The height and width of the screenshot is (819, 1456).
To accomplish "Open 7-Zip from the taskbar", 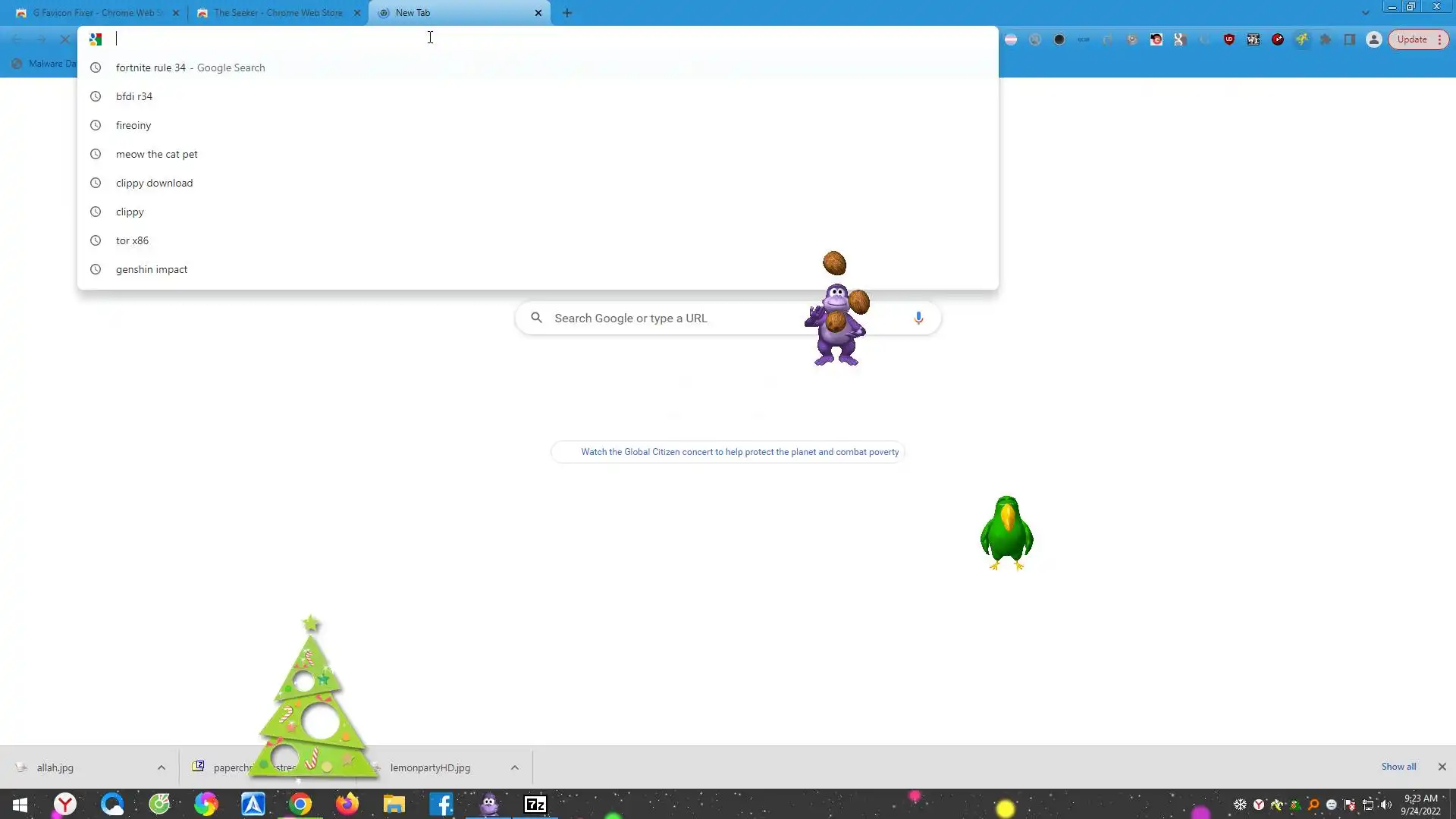I will [535, 804].
